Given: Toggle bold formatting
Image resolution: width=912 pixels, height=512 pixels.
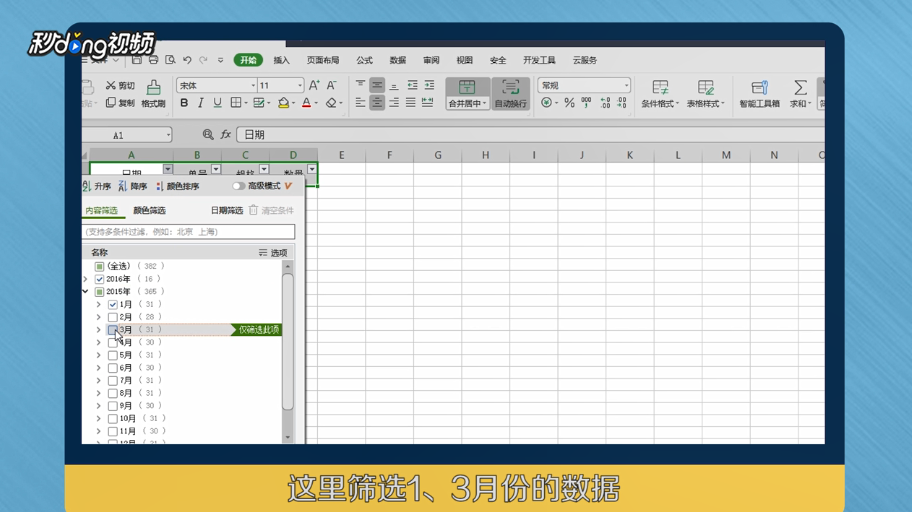Looking at the screenshot, I should tap(184, 103).
